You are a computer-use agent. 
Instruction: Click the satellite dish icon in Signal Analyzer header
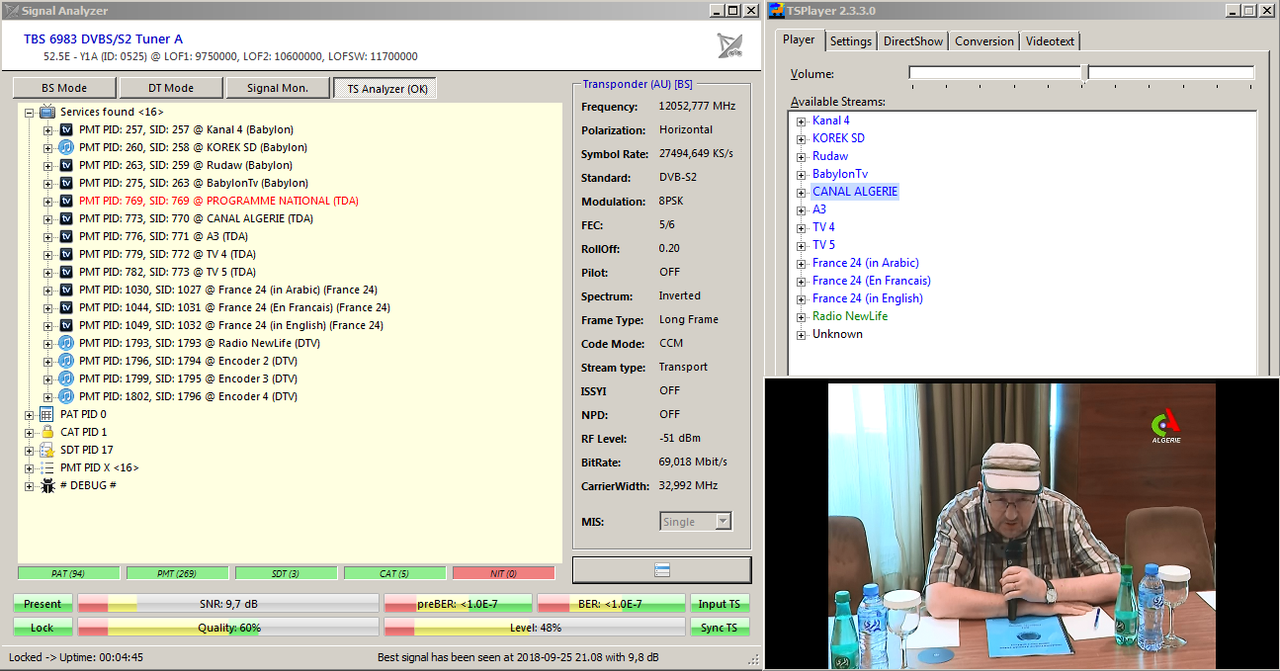coord(730,46)
